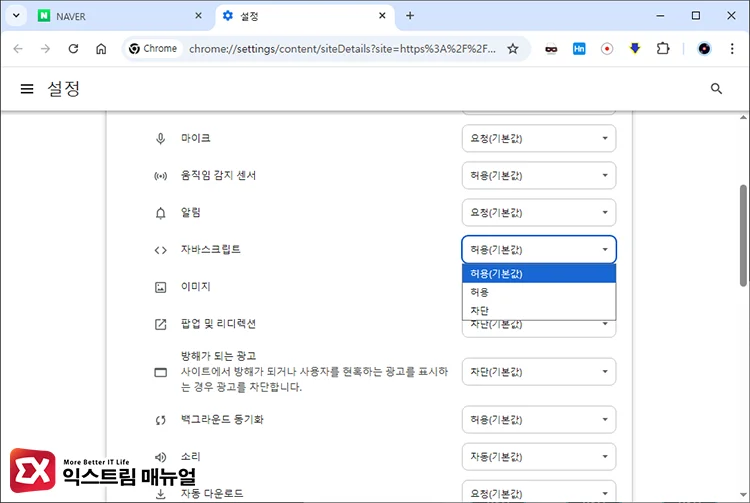This screenshot has height=503, width=750.
Task: Click the 자동 다운로드 label text
Action: pos(212,493)
